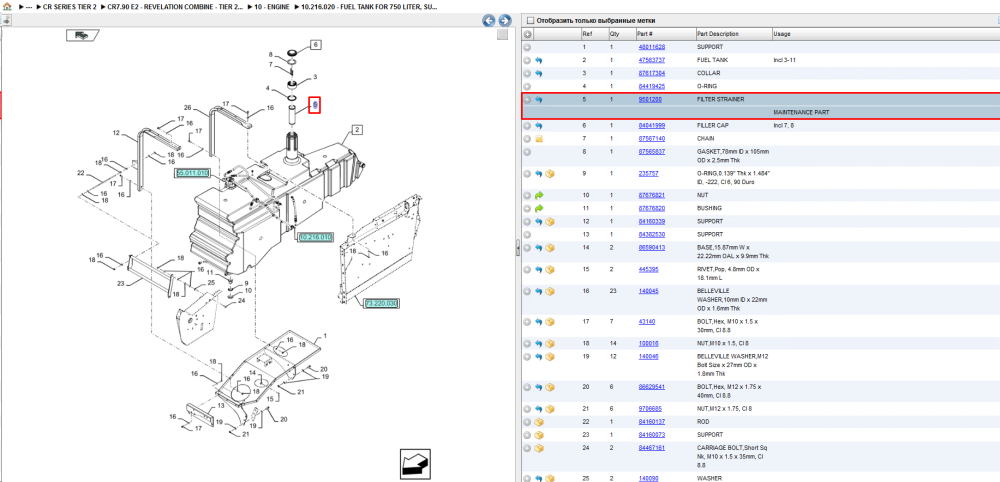Click the package icon for SUPPORT 84160073
Screen dimensions: 1000x482
pos(538,435)
